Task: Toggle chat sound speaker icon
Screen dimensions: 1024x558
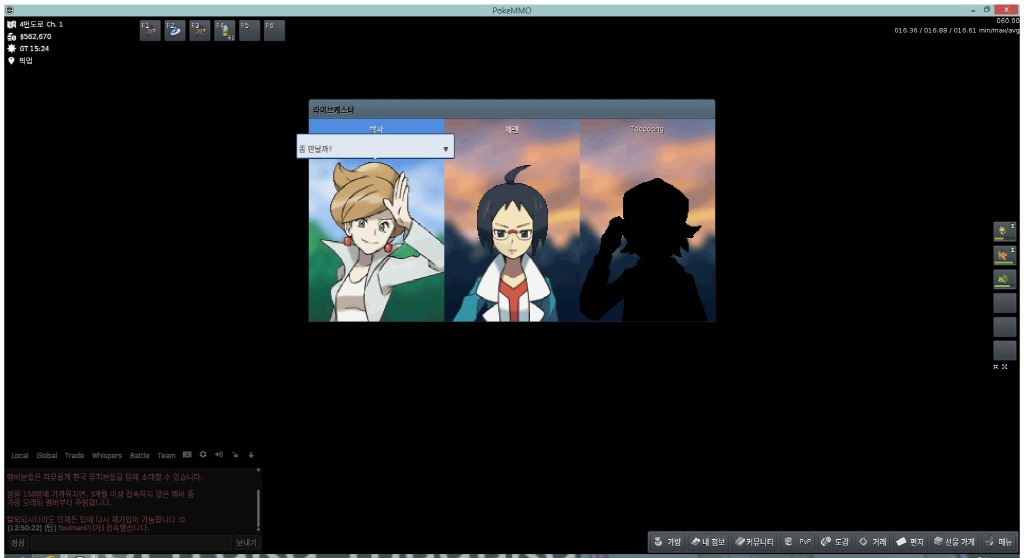Action: pos(219,455)
